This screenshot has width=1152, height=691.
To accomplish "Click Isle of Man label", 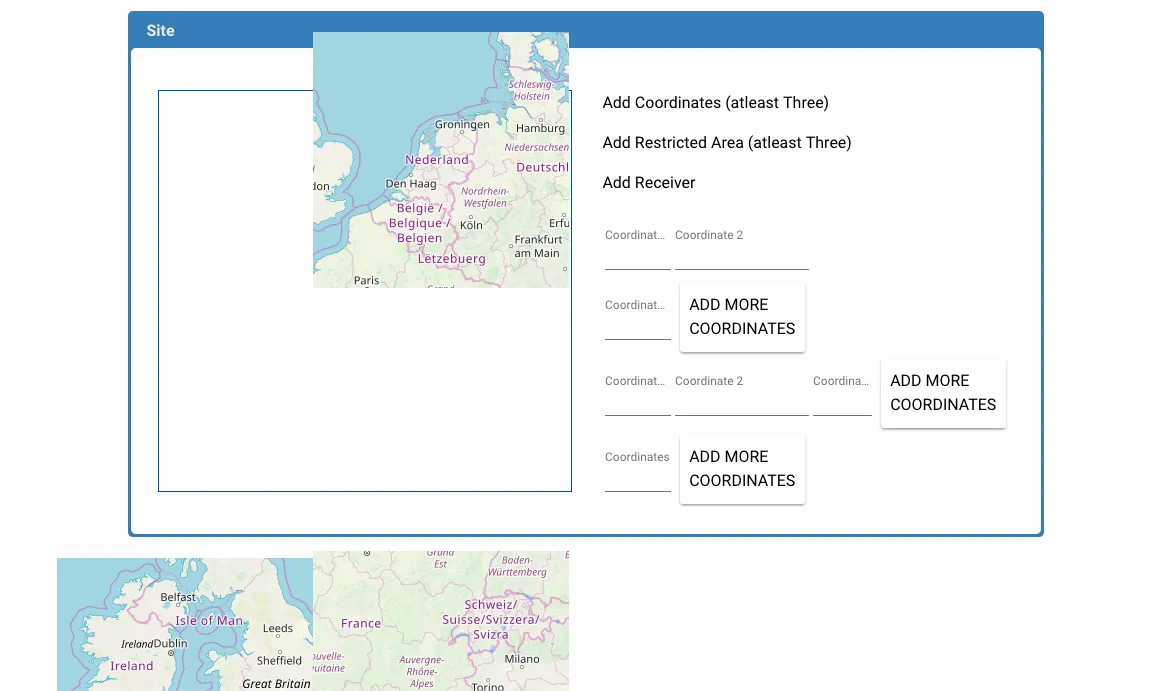I will click(x=209, y=621).
